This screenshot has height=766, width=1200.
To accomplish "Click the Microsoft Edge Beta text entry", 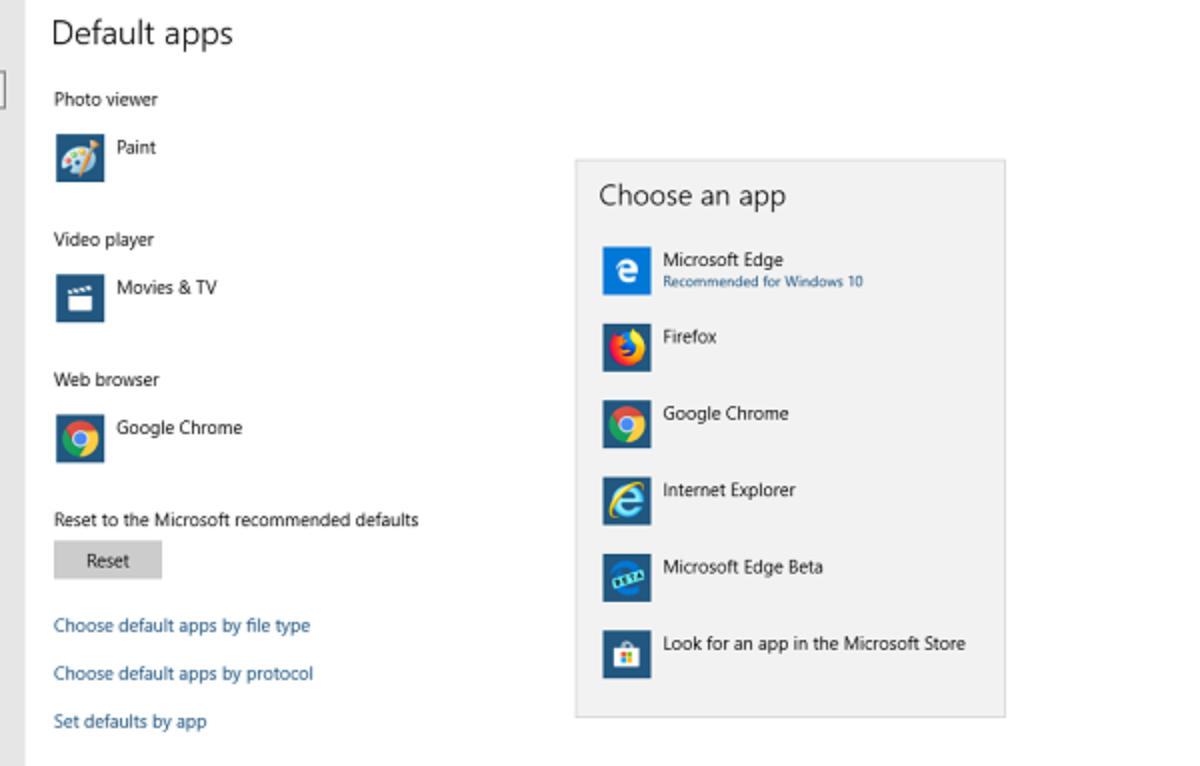I will coord(743,567).
